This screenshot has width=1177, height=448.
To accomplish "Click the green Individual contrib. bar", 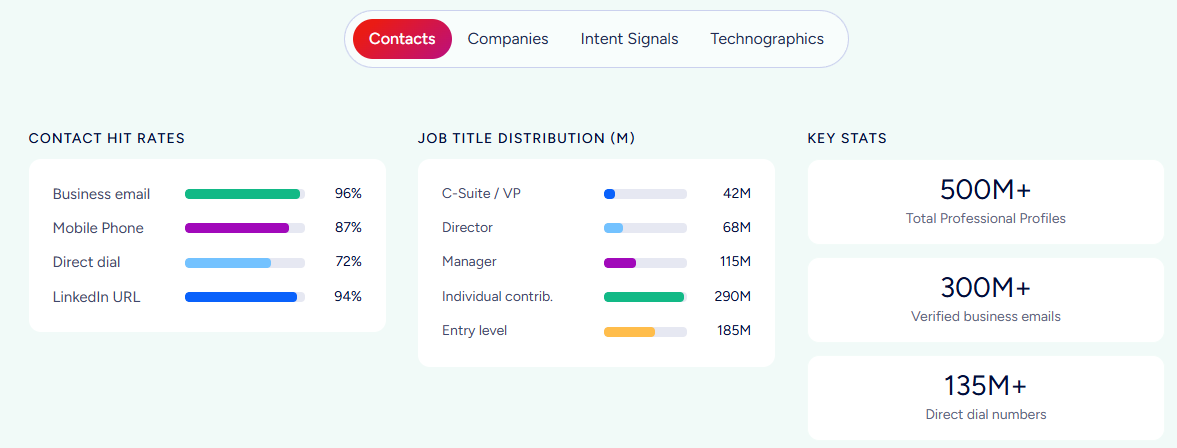I will point(646,297).
